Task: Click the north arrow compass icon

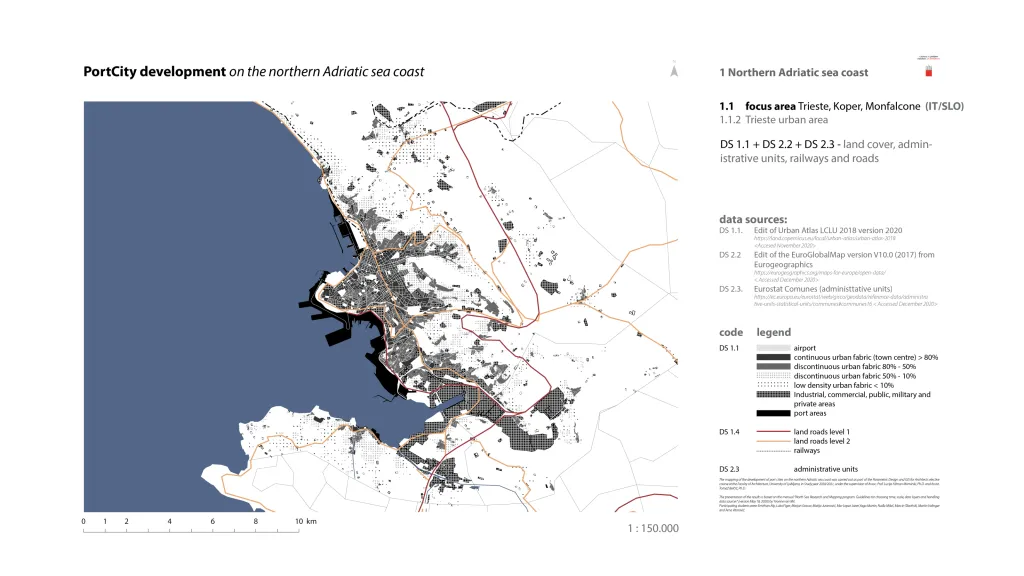Action: pyautogui.click(x=674, y=72)
